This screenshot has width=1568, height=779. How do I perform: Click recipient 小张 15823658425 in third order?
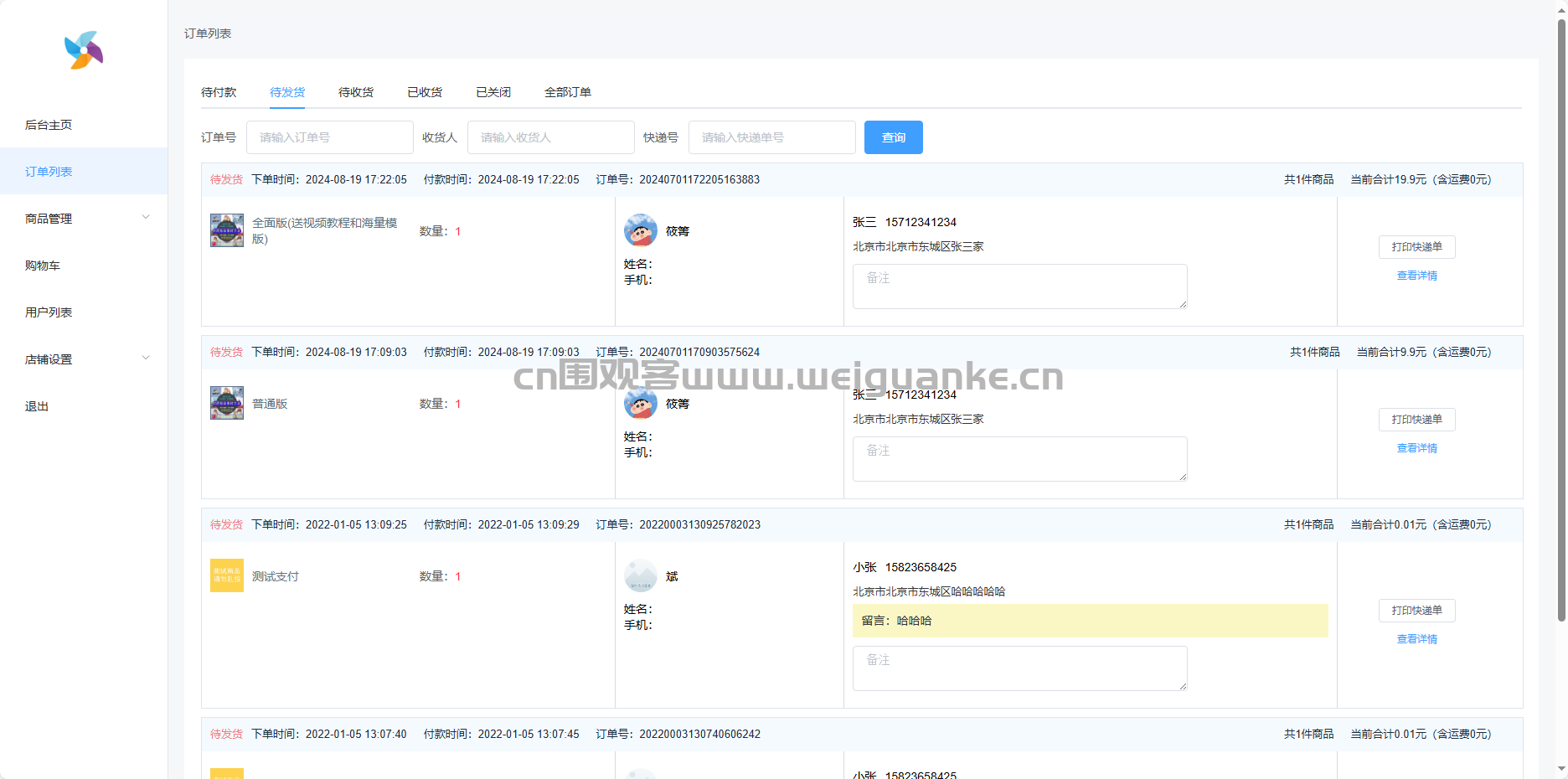[905, 567]
